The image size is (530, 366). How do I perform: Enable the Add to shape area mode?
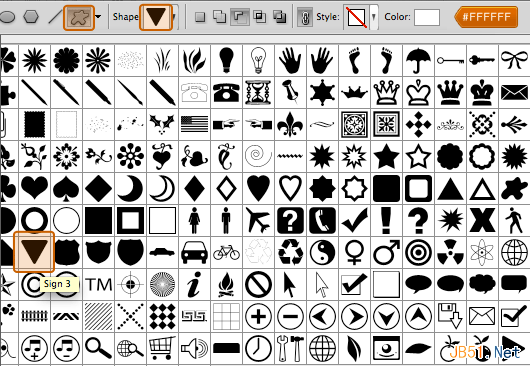[x=219, y=17]
